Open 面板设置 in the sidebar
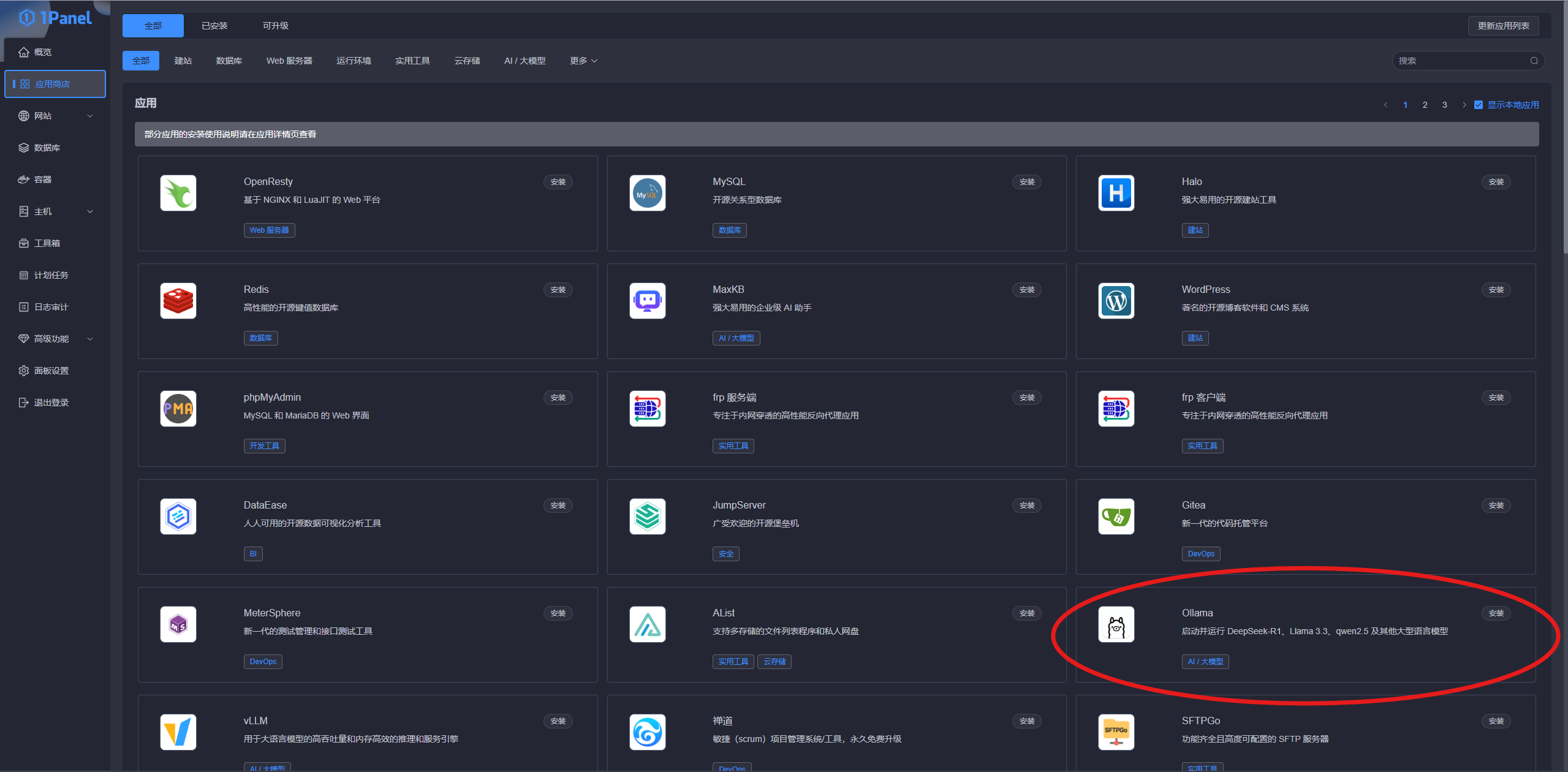 click(x=55, y=371)
